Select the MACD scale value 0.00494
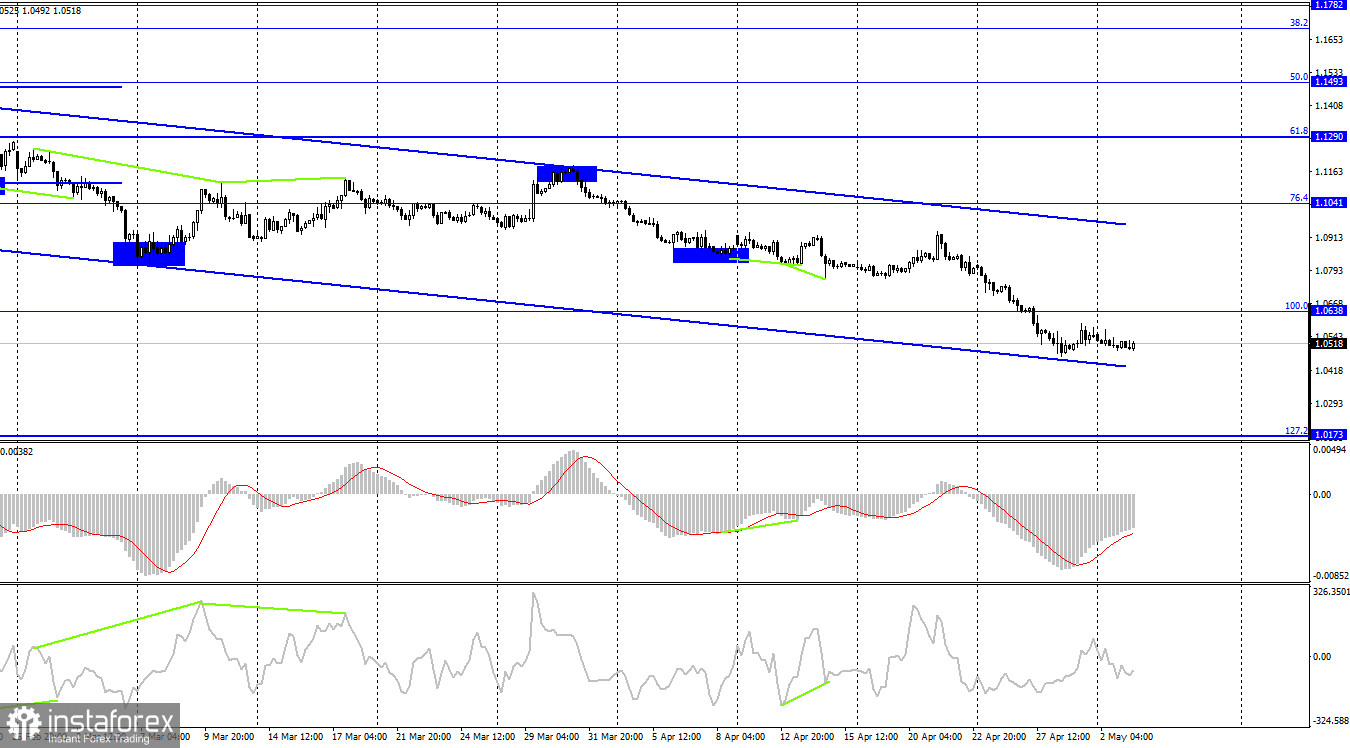This screenshot has width=1350, height=748. click(1329, 450)
